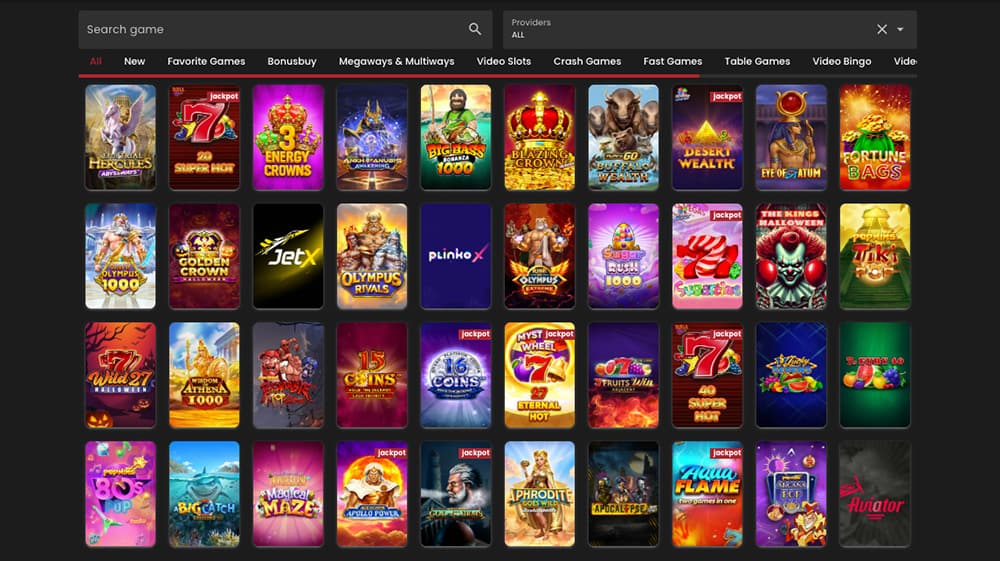The image size is (1000, 561).
Task: Select Big Bass Bonanza 1000 tile
Action: [x=456, y=138]
